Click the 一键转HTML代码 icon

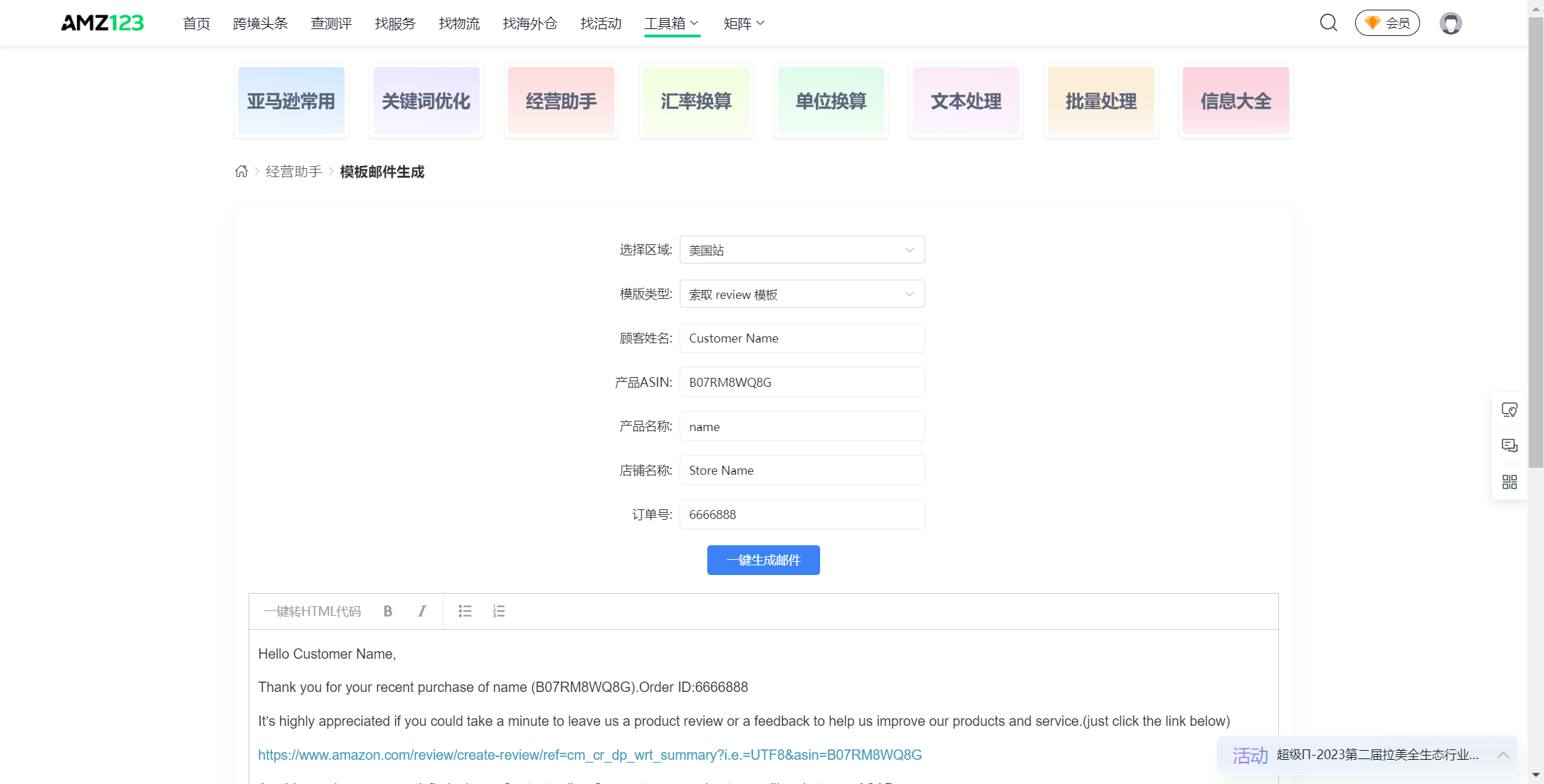tap(312, 611)
